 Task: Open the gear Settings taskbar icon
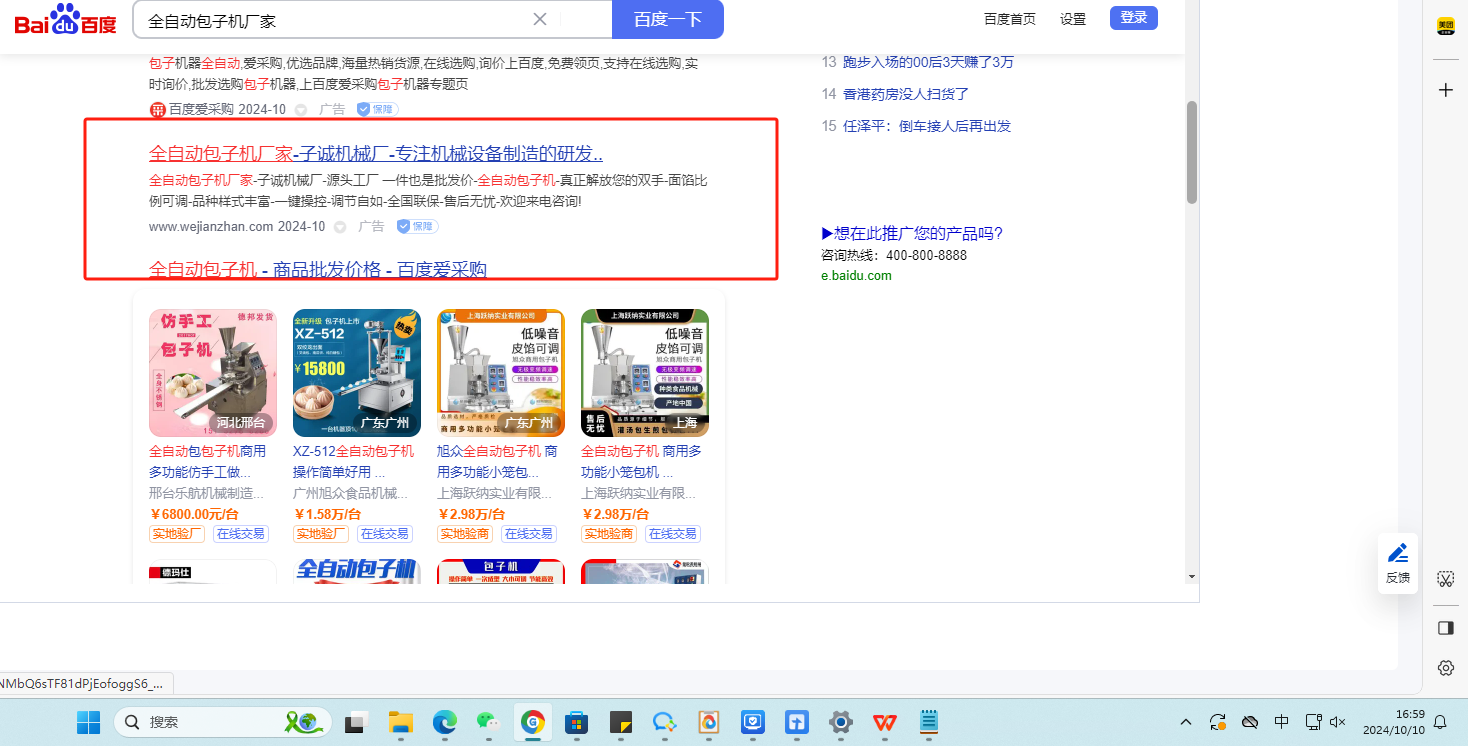pyautogui.click(x=841, y=722)
